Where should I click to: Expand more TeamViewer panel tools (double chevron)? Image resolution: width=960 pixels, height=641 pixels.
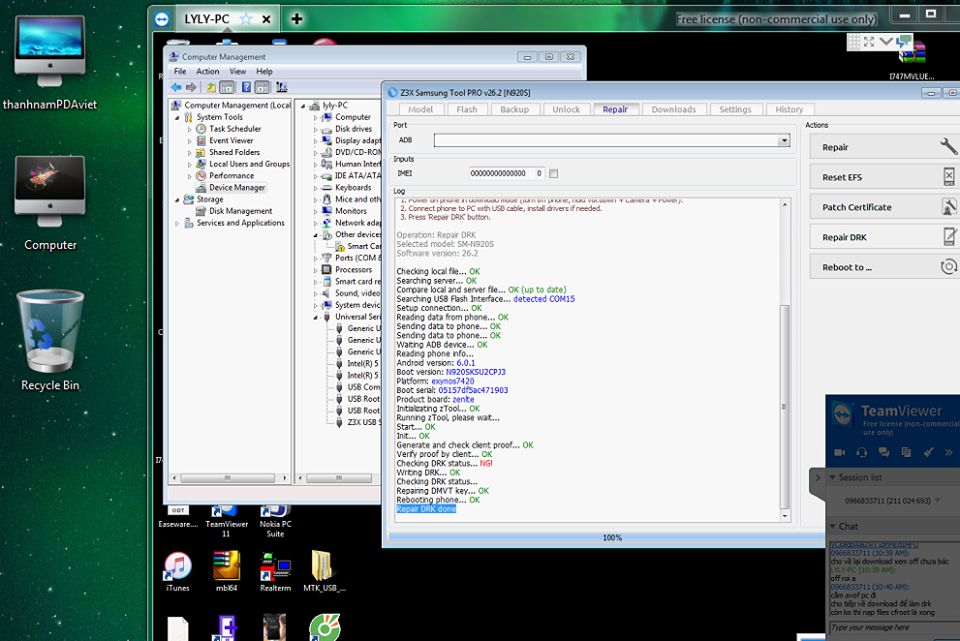(x=949, y=452)
